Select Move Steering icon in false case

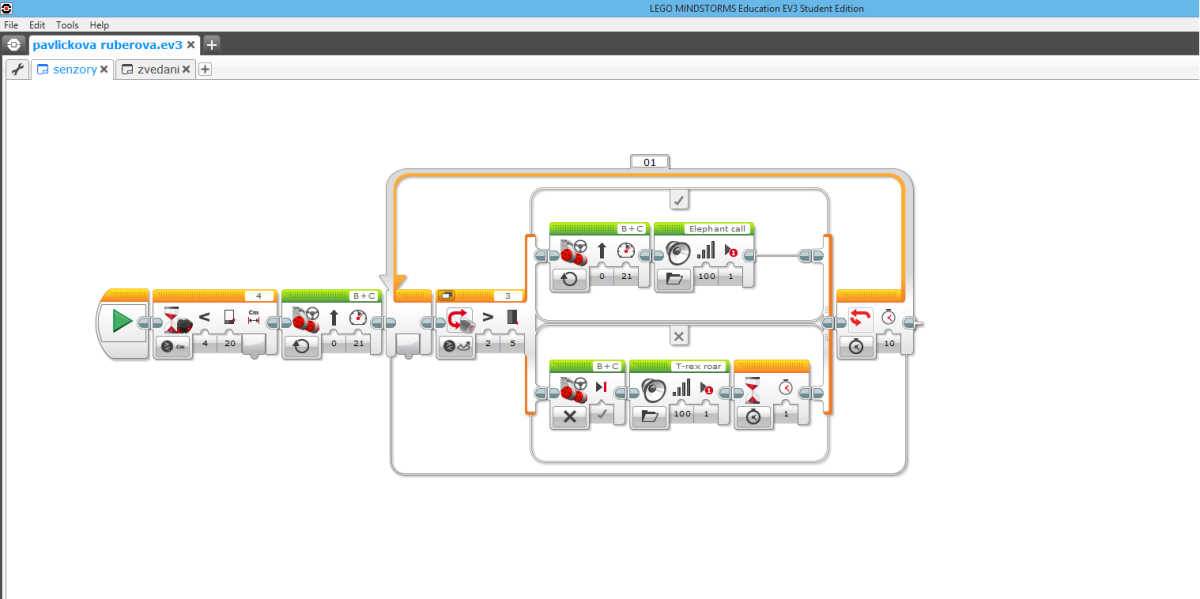point(572,388)
